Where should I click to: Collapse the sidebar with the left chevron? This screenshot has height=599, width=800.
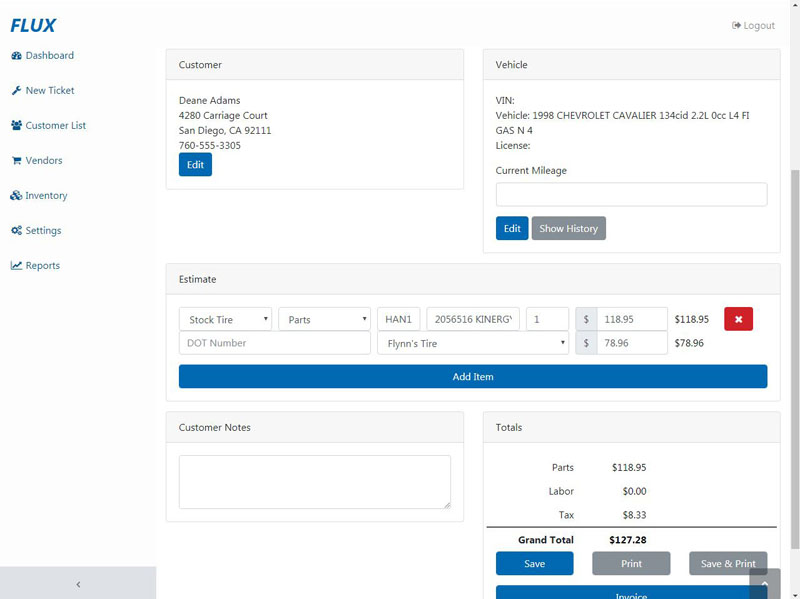tap(78, 584)
